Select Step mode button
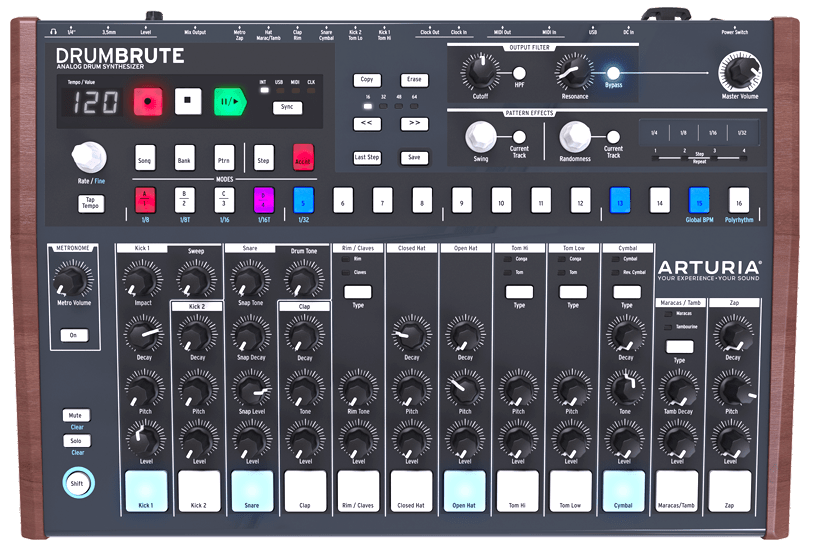 coord(263,158)
